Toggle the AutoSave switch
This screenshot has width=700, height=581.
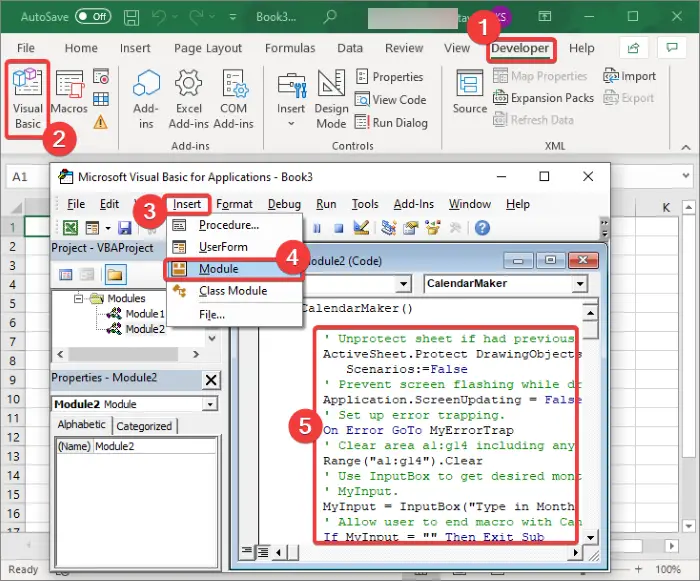tap(93, 17)
